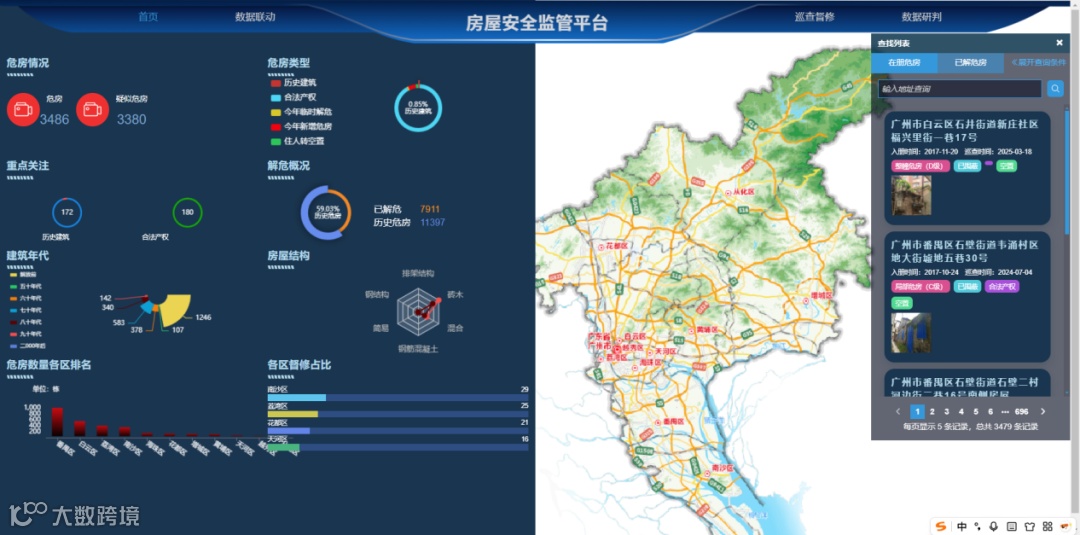Open photo thumbnail of 福兴里街一巷17号 card
Screen dimensions: 1080x535
coord(911,195)
